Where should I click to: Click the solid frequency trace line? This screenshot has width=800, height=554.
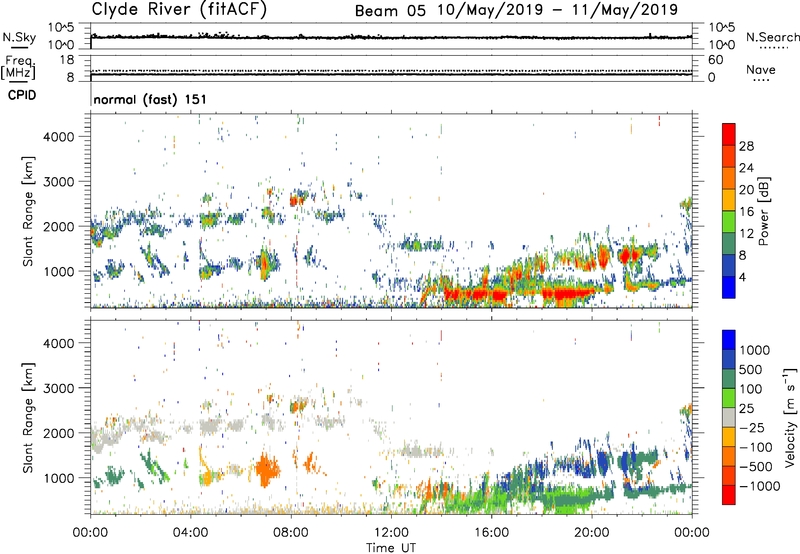click(x=391, y=75)
